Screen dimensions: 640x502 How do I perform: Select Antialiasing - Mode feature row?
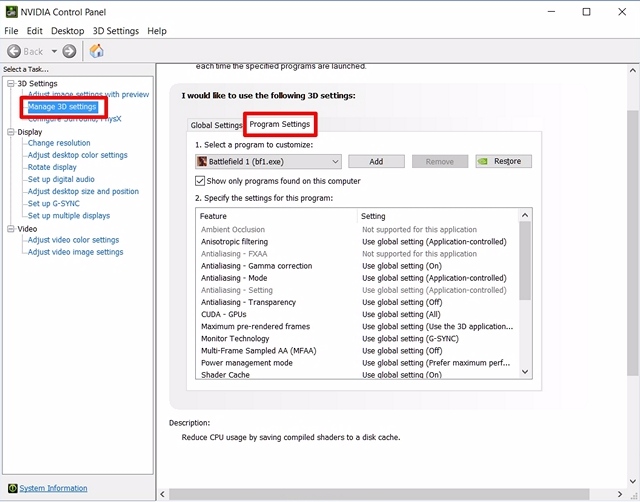[x=358, y=278]
